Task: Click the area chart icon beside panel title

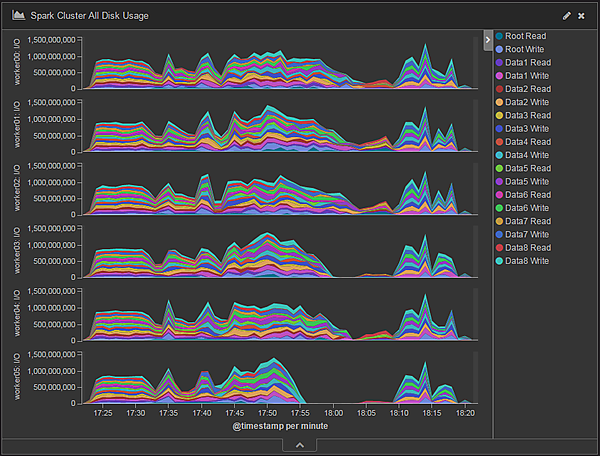Action: coord(19,16)
